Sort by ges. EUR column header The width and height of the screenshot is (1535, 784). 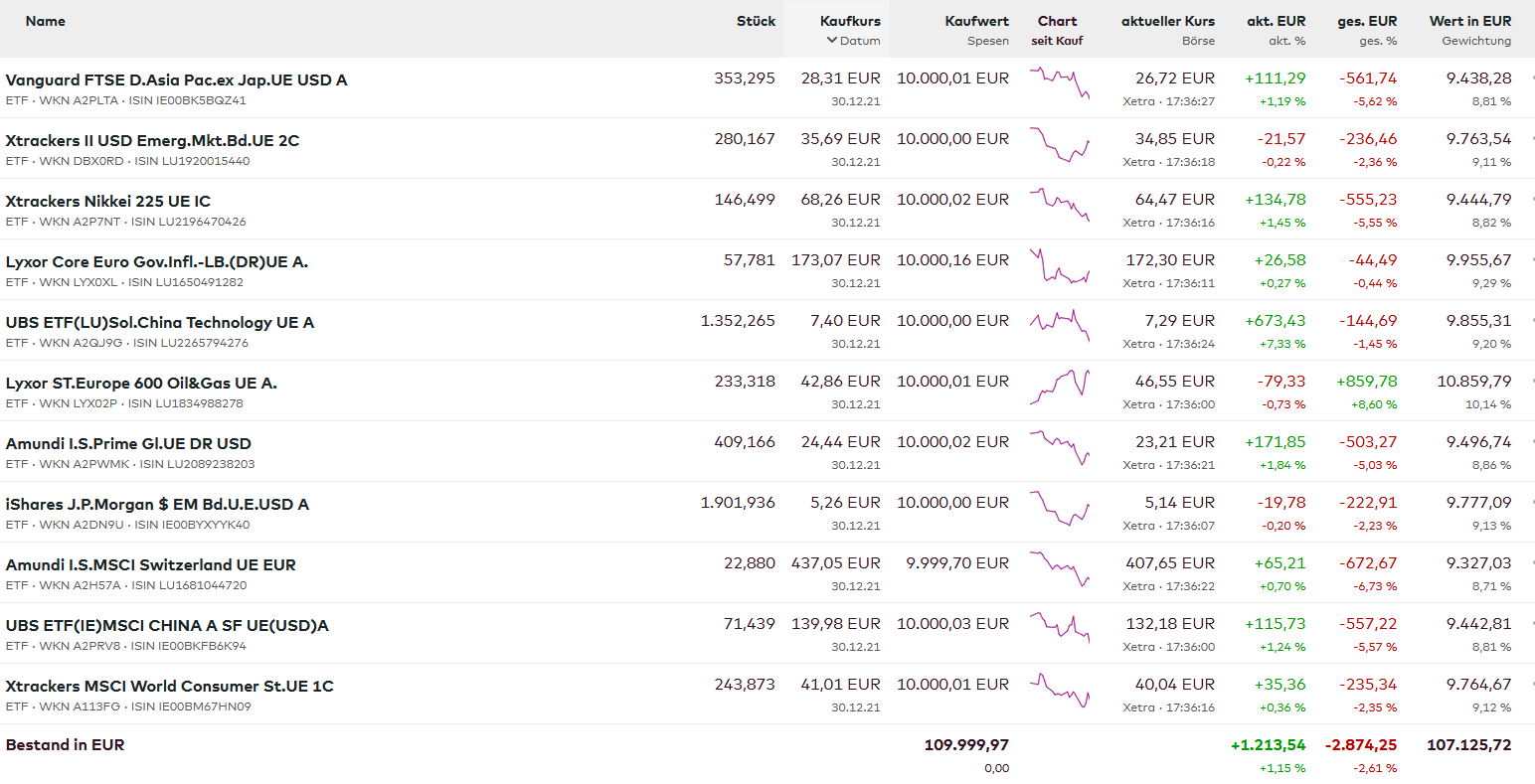[x=1367, y=21]
